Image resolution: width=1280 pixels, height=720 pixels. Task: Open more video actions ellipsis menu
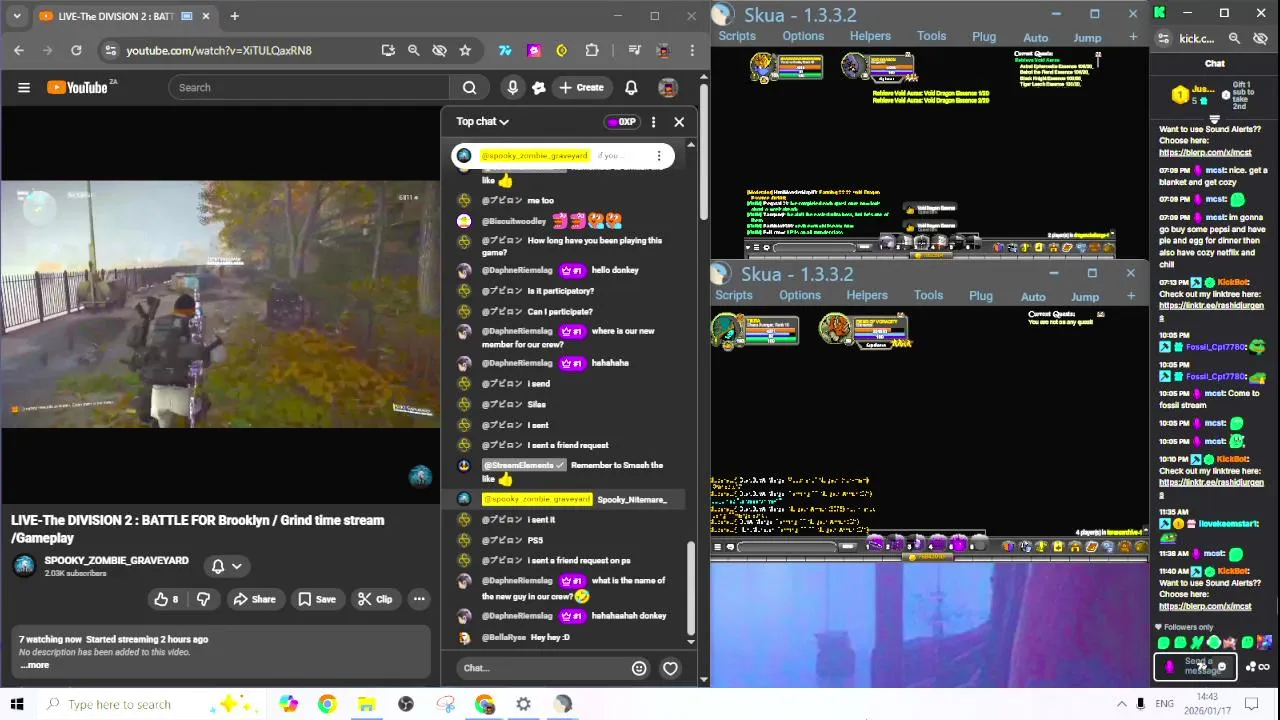pos(419,599)
